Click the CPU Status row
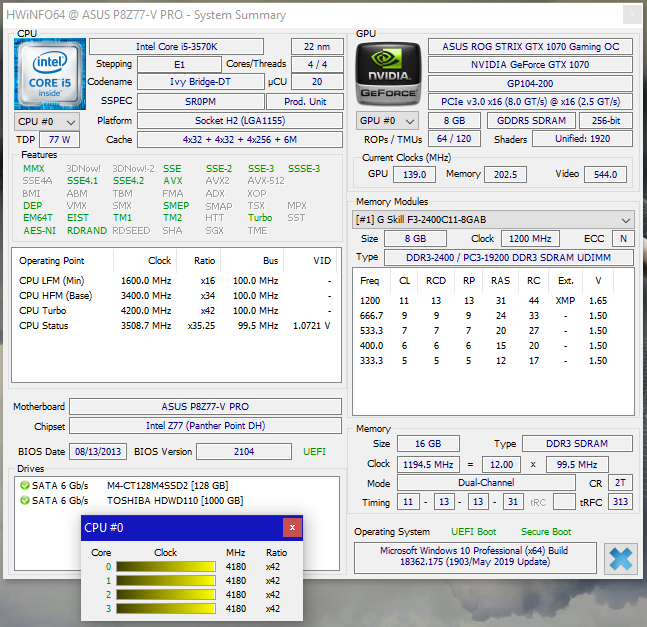This screenshot has height=627, width=647. 175,326
